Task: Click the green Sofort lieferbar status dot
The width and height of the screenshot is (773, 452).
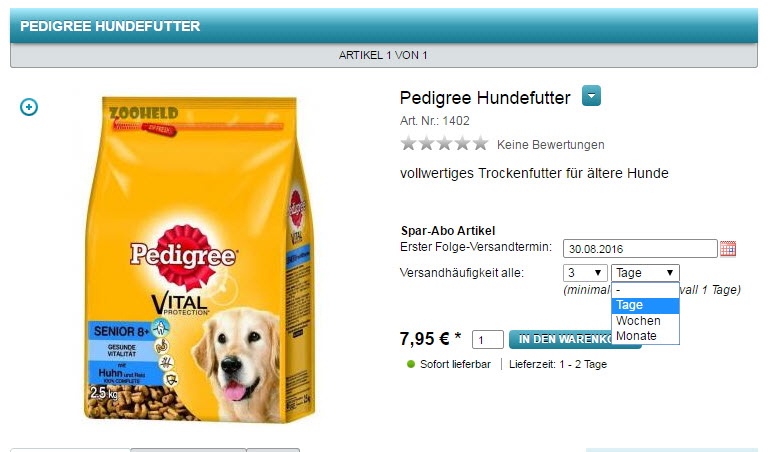Action: tap(411, 364)
